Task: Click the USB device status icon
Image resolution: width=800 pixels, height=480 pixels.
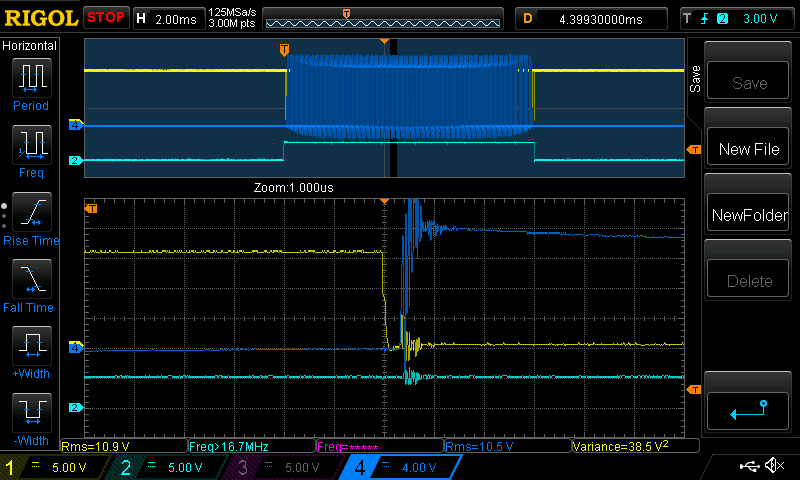Action: 749,466
